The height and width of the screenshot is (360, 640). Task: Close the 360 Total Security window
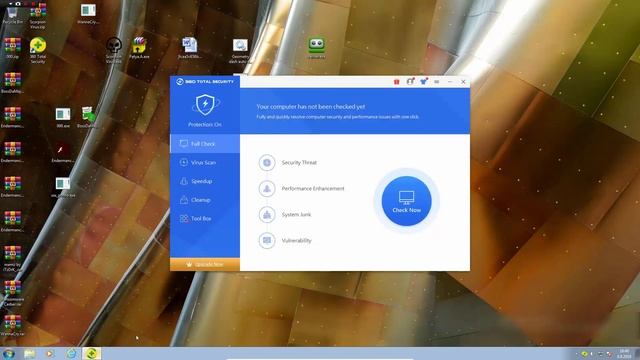pyautogui.click(x=463, y=82)
